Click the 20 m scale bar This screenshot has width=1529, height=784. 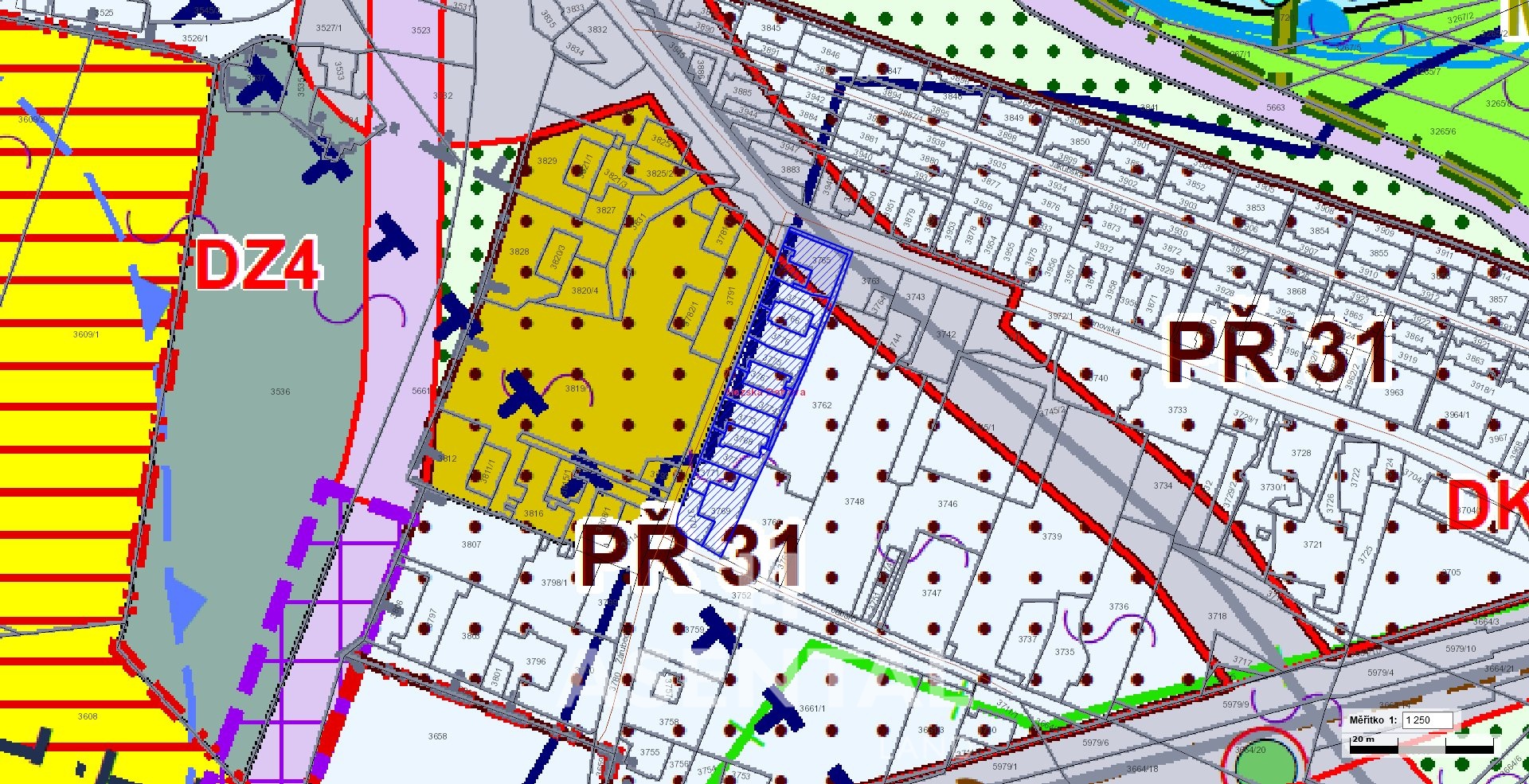pos(1421,747)
